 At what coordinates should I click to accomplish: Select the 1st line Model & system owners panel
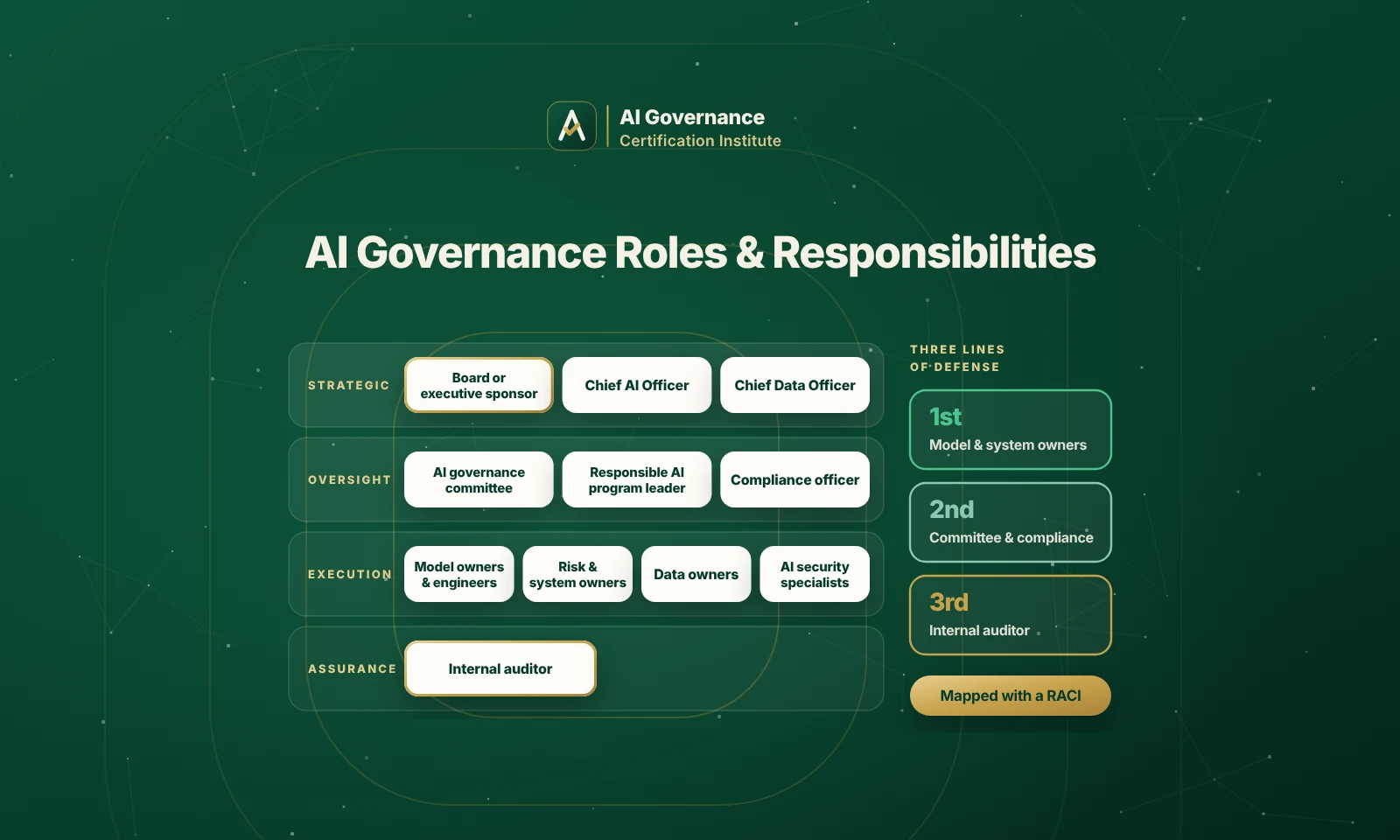click(1011, 430)
